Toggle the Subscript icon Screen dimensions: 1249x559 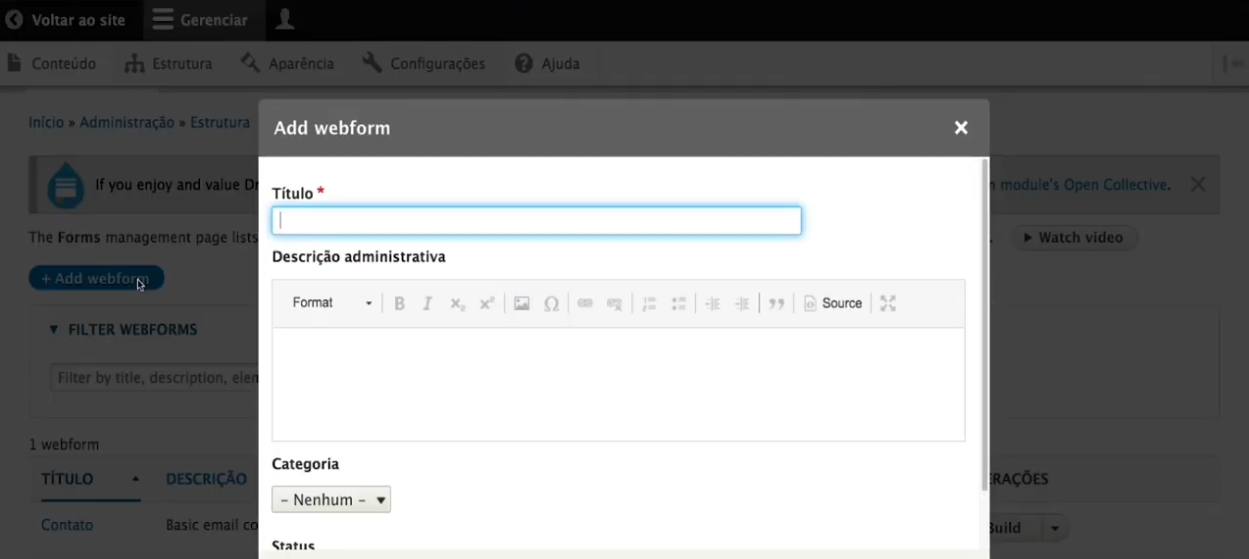click(457, 303)
